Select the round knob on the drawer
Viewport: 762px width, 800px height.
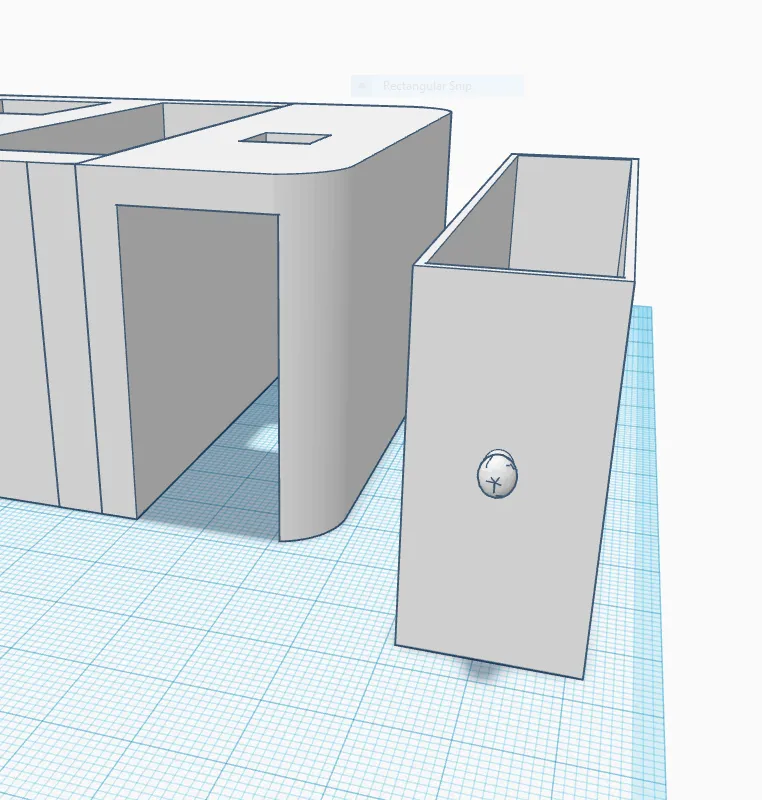point(497,474)
